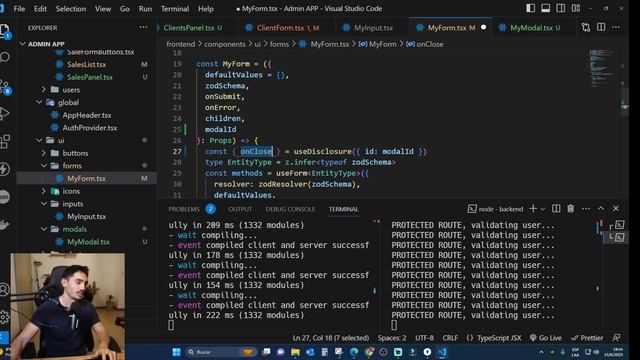
Task: Click the unsaved dot on MyForm.tsx tab
Action: [484, 27]
